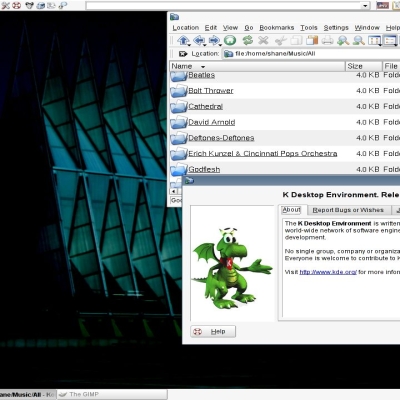Open the Go menu

tap(249, 28)
